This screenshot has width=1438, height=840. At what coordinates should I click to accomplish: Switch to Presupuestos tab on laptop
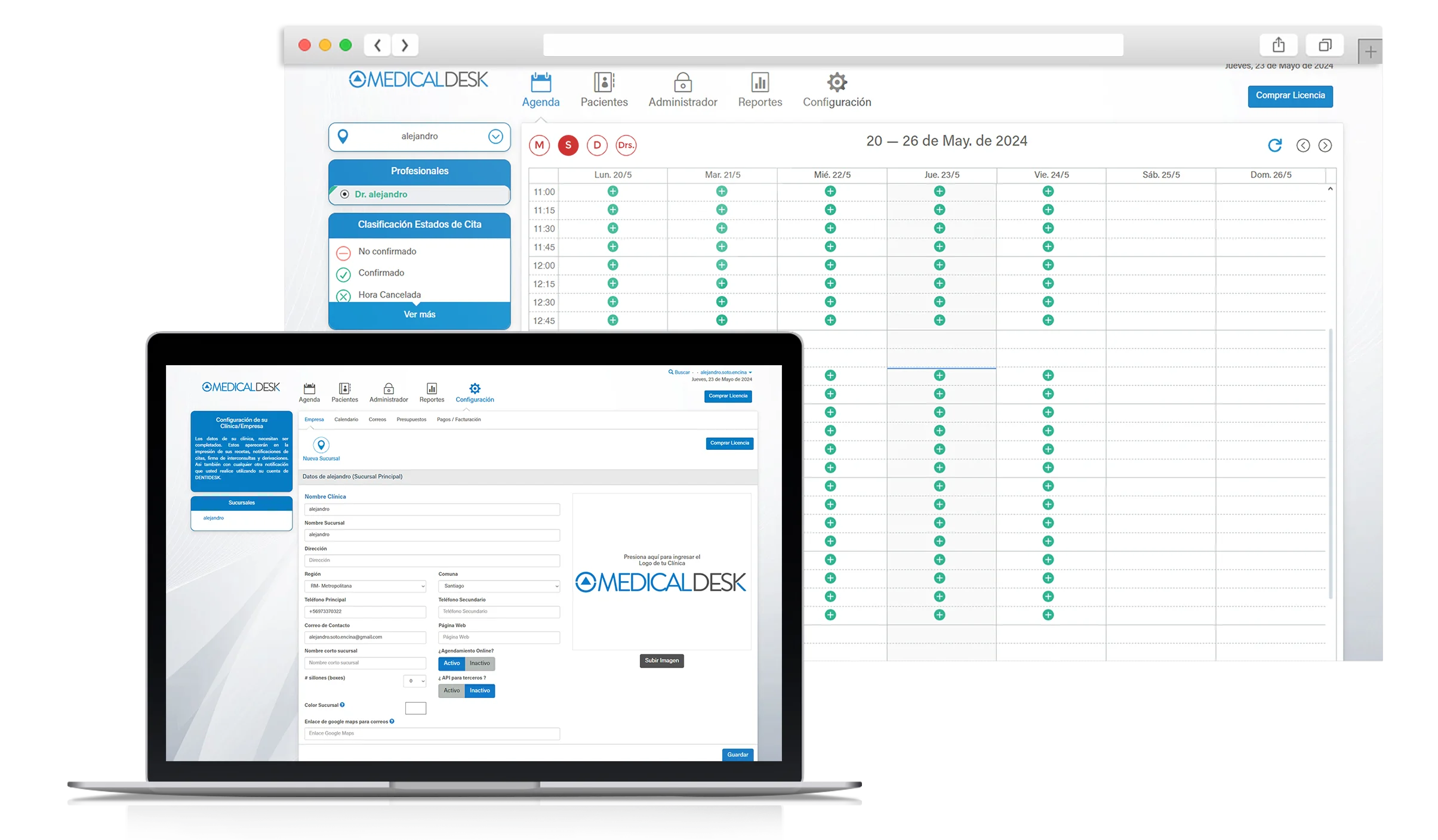[x=411, y=419]
